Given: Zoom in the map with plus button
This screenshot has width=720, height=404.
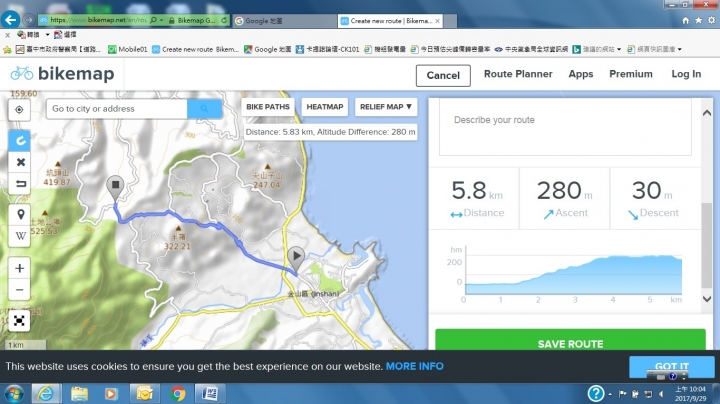Looking at the screenshot, I should [19, 268].
